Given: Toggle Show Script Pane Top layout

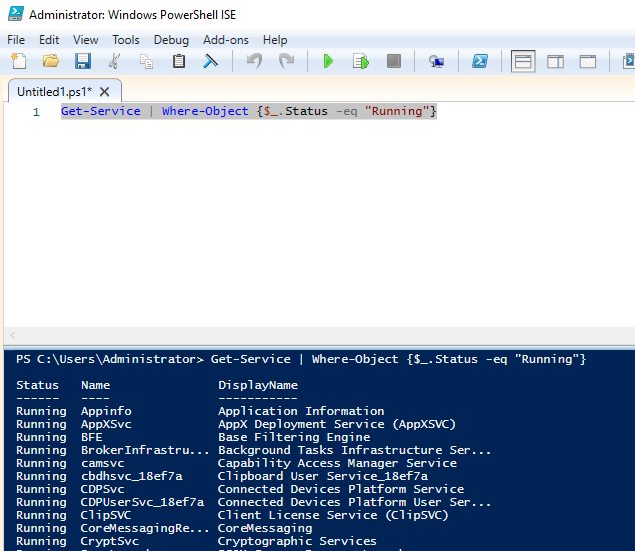Looking at the screenshot, I should tap(523, 62).
